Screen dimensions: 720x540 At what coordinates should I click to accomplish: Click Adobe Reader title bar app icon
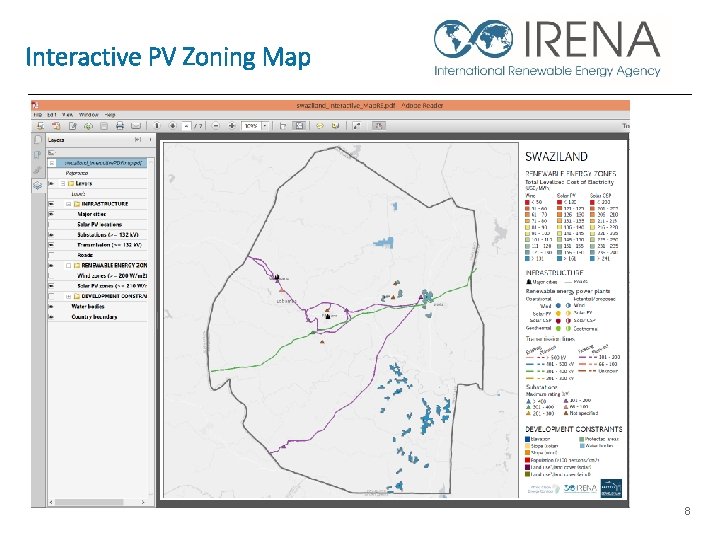[35, 105]
